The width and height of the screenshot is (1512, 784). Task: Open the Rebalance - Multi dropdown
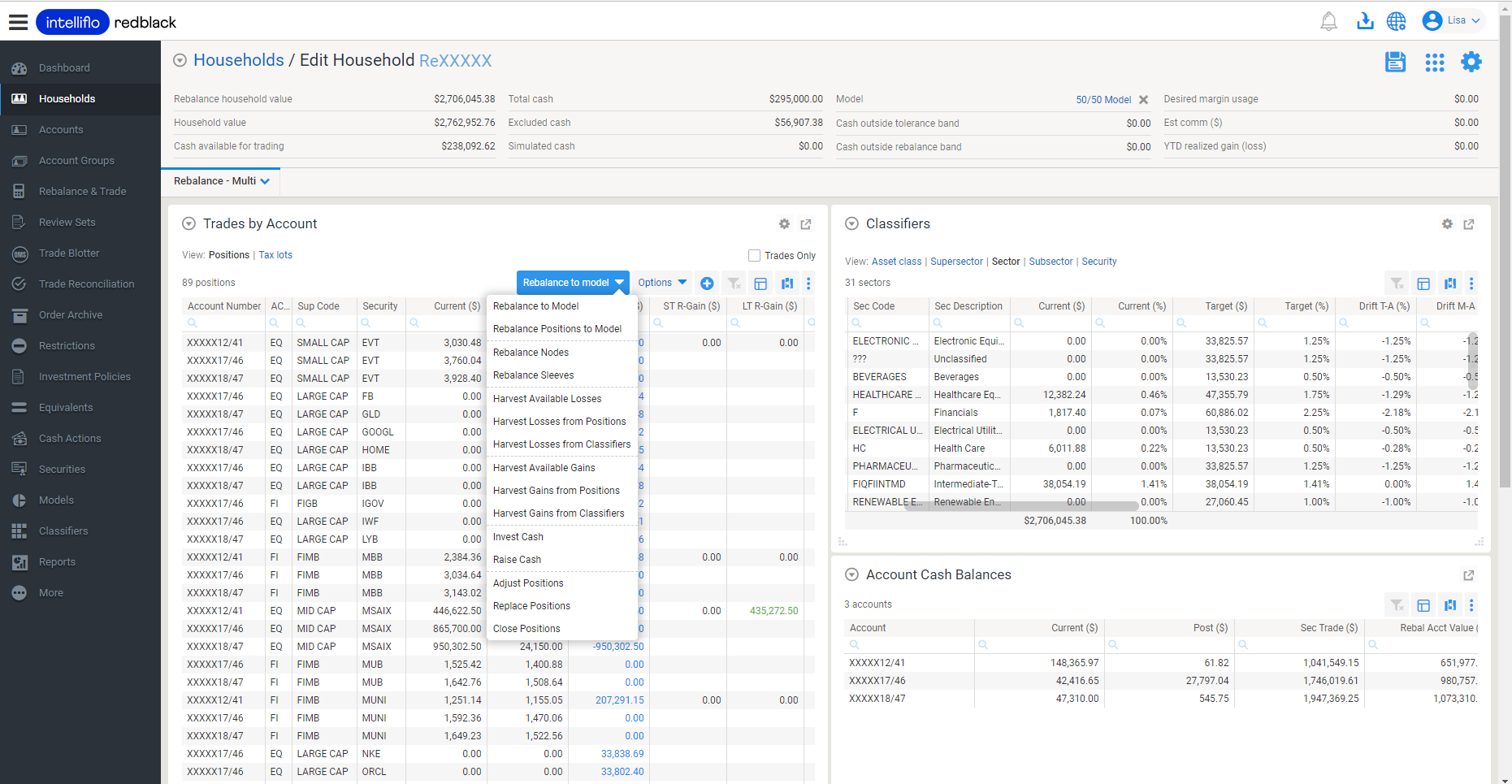pos(221,181)
